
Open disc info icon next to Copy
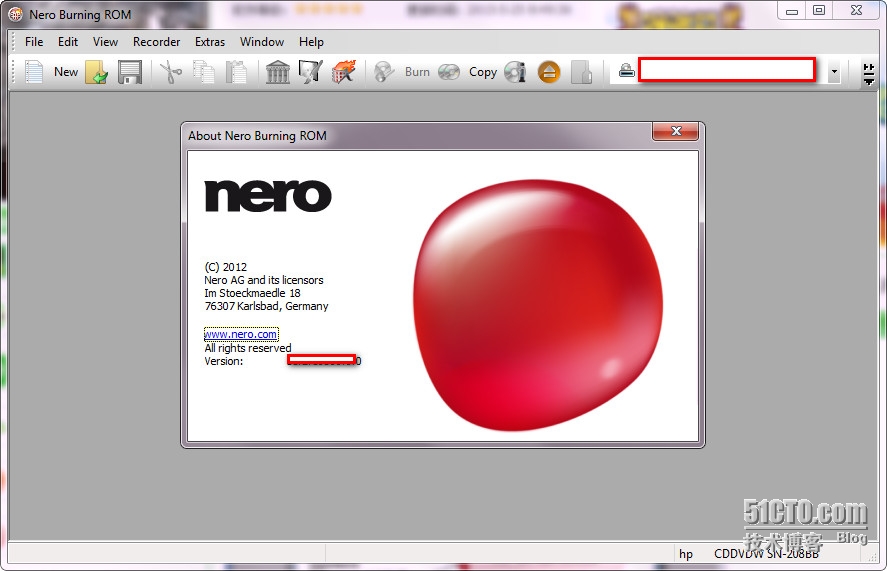[515, 72]
